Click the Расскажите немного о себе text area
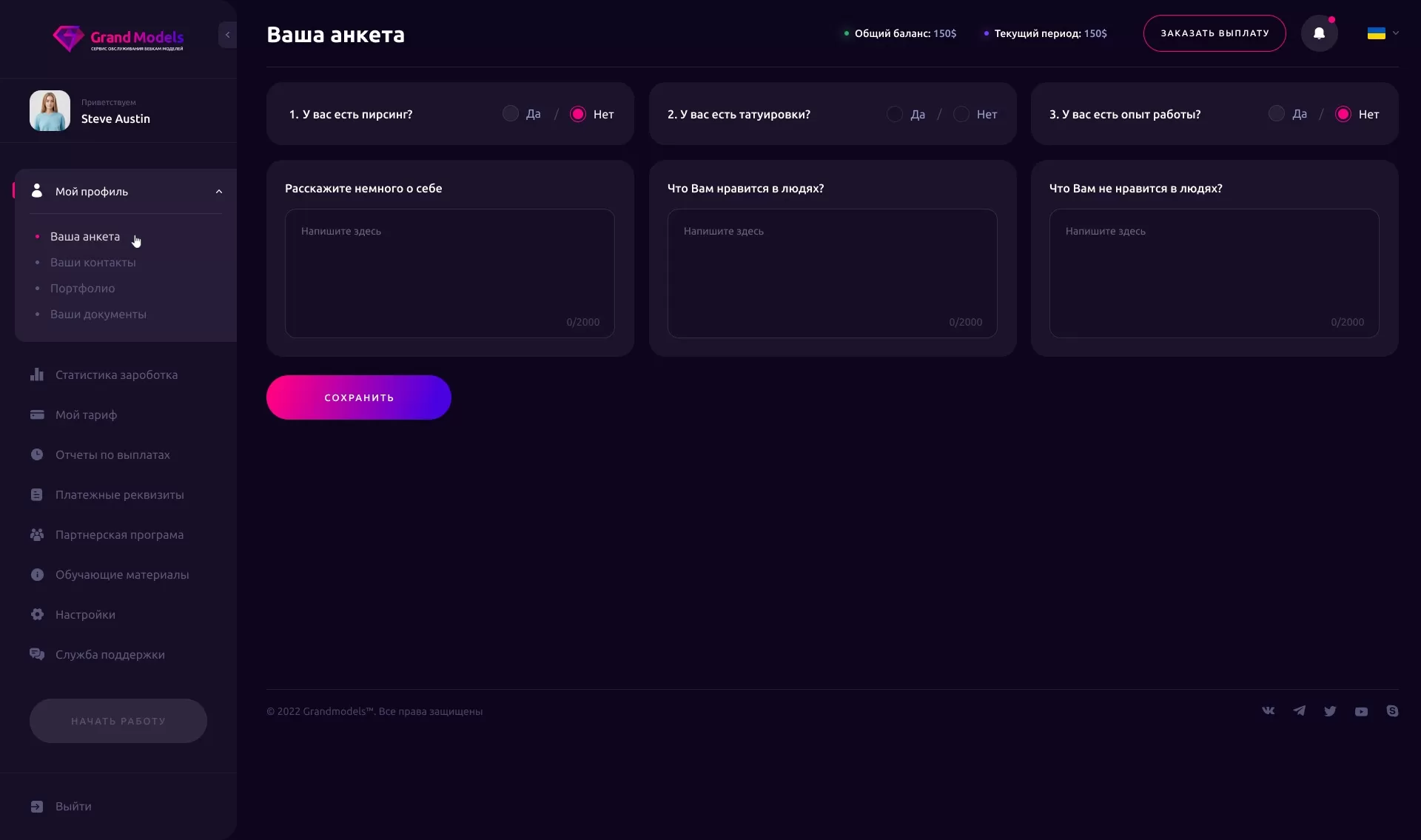Viewport: 1421px width, 840px height. coord(450,273)
